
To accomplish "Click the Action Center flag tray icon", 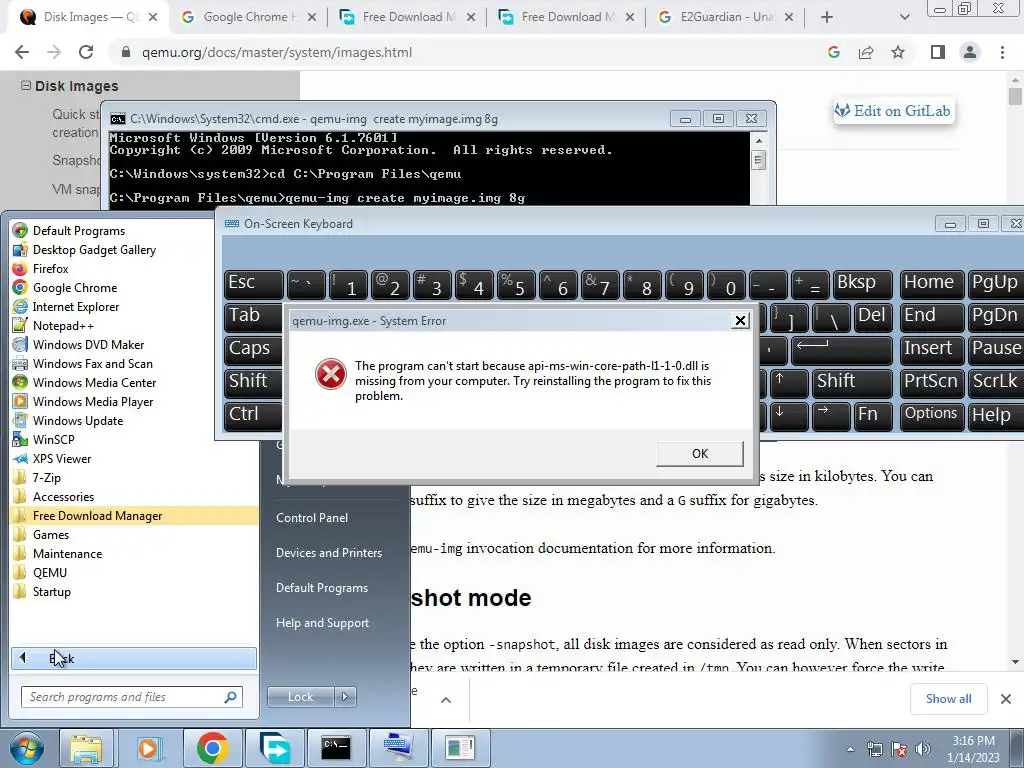I will (899, 749).
